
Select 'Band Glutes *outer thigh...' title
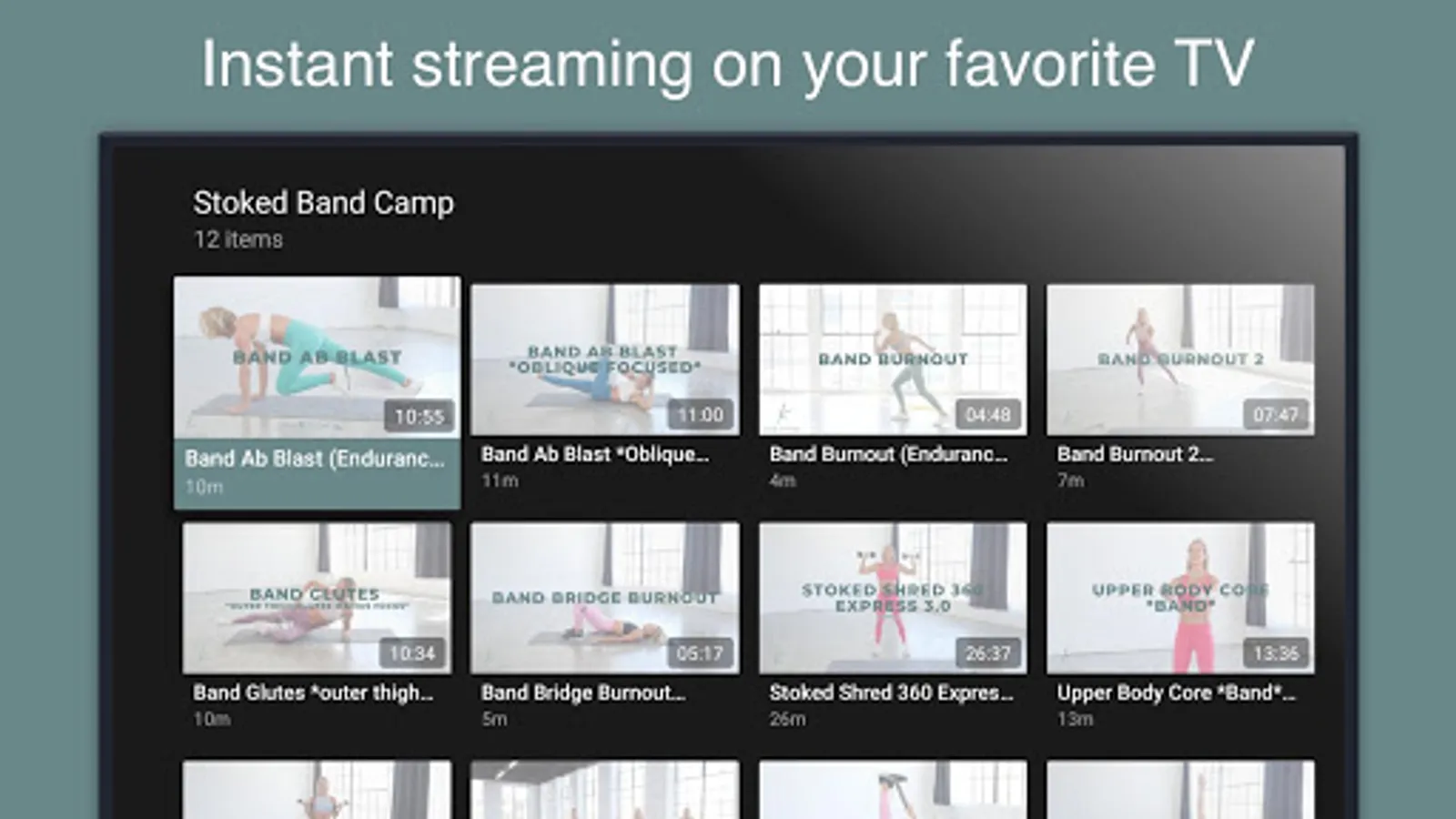coord(313,693)
